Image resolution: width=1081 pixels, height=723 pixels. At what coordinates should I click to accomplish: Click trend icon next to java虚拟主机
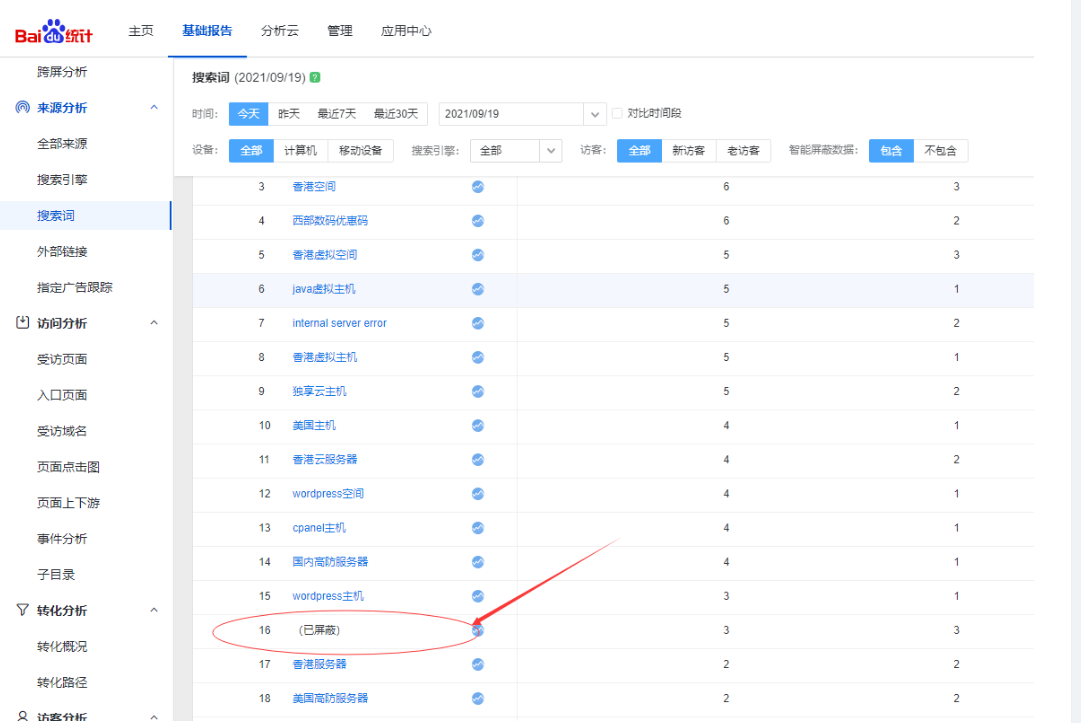click(x=478, y=289)
